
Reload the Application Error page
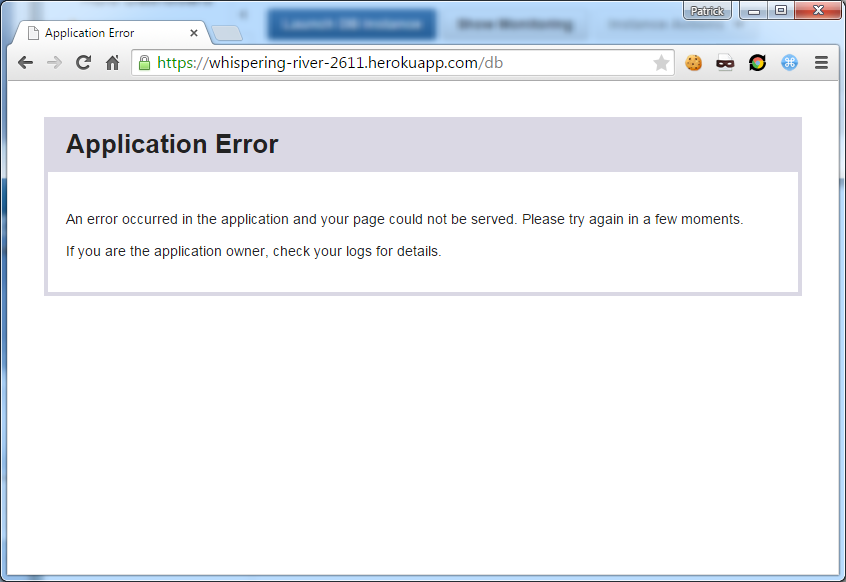click(83, 63)
